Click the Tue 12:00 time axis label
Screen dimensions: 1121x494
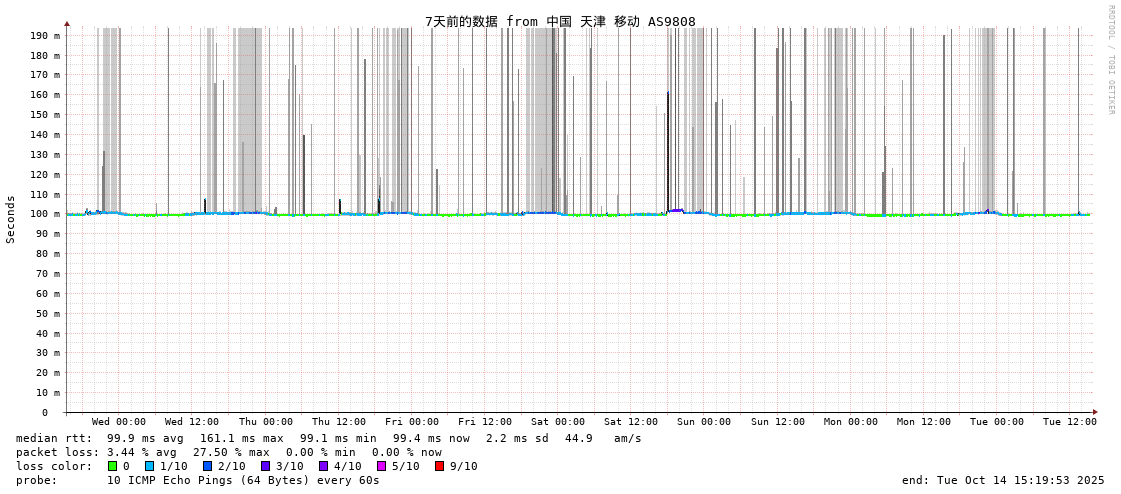click(x=1069, y=422)
